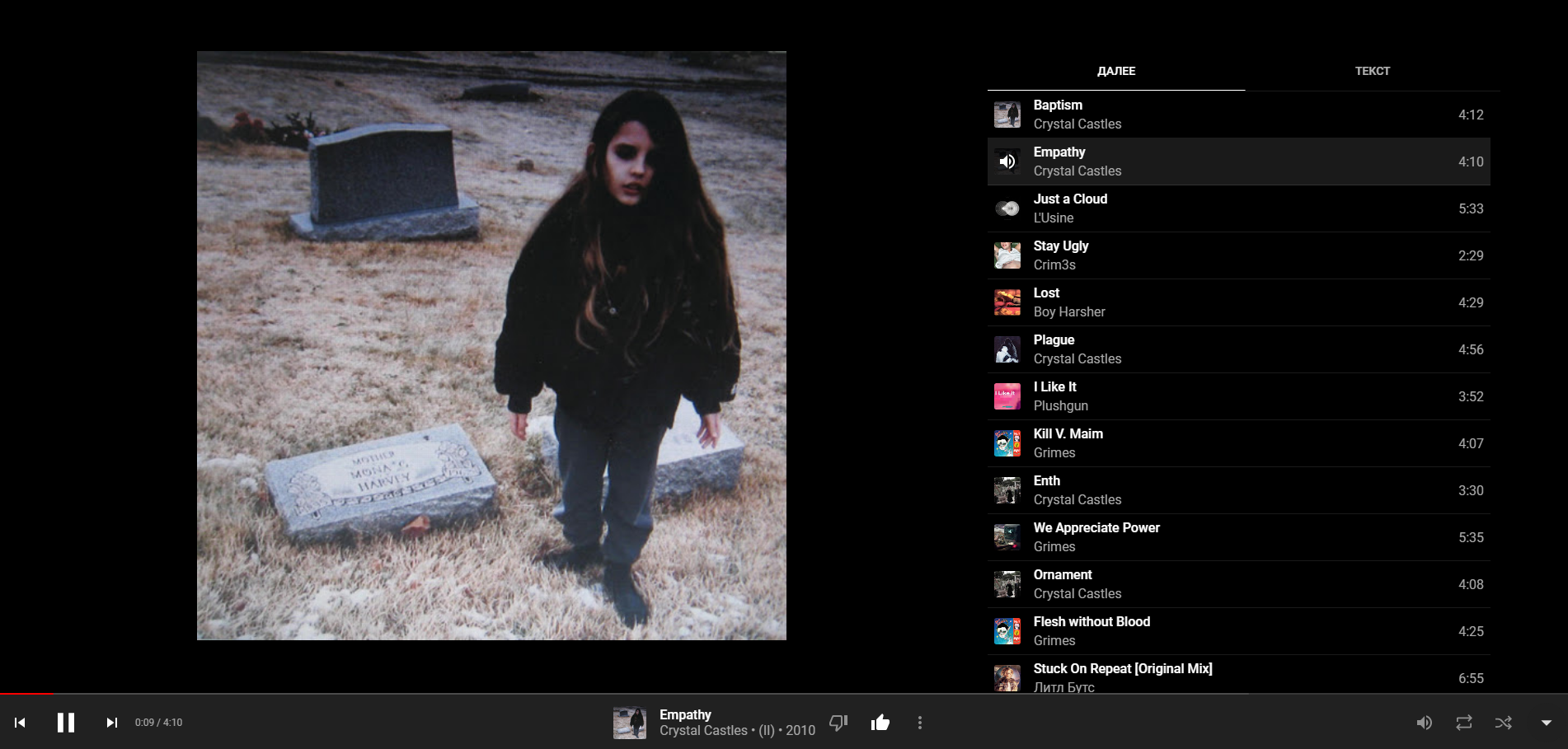
Task: Open artist Crim3s link
Action: click(1054, 264)
